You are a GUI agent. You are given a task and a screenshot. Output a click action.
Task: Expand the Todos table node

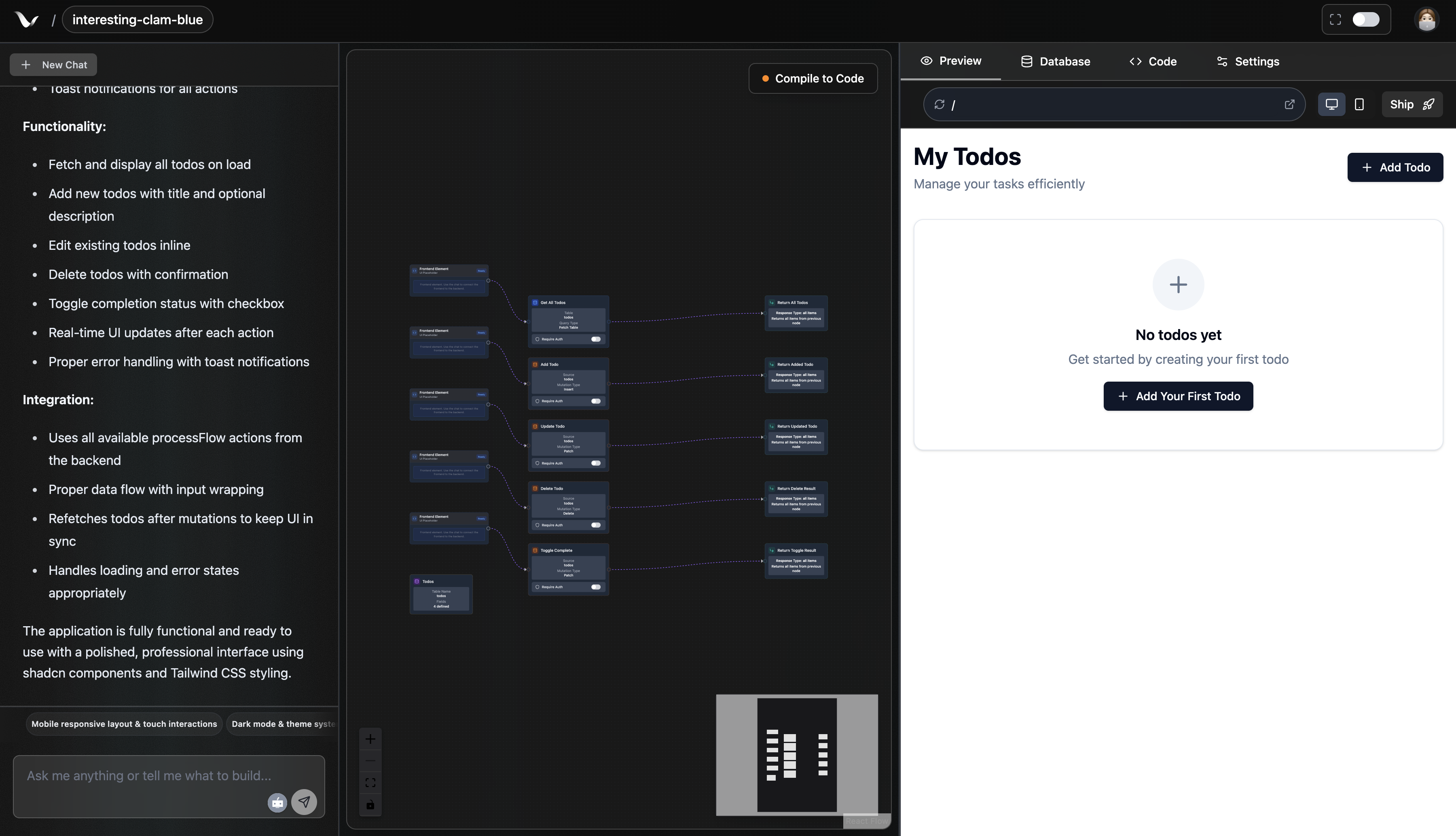pos(441,594)
